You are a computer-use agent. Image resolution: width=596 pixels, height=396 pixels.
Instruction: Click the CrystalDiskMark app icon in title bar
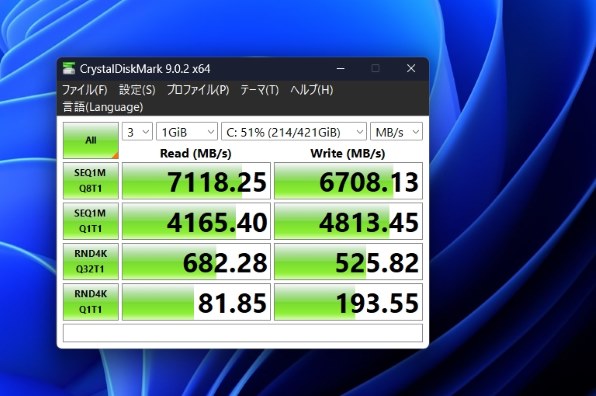point(69,68)
